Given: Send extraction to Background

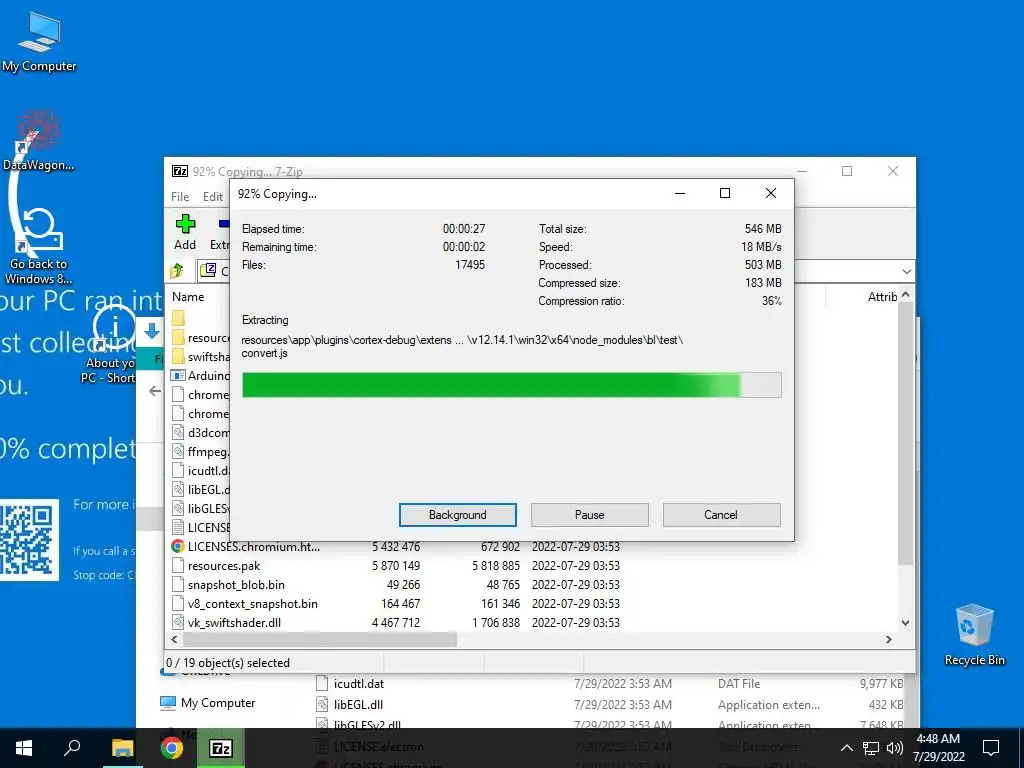Looking at the screenshot, I should tap(457, 515).
